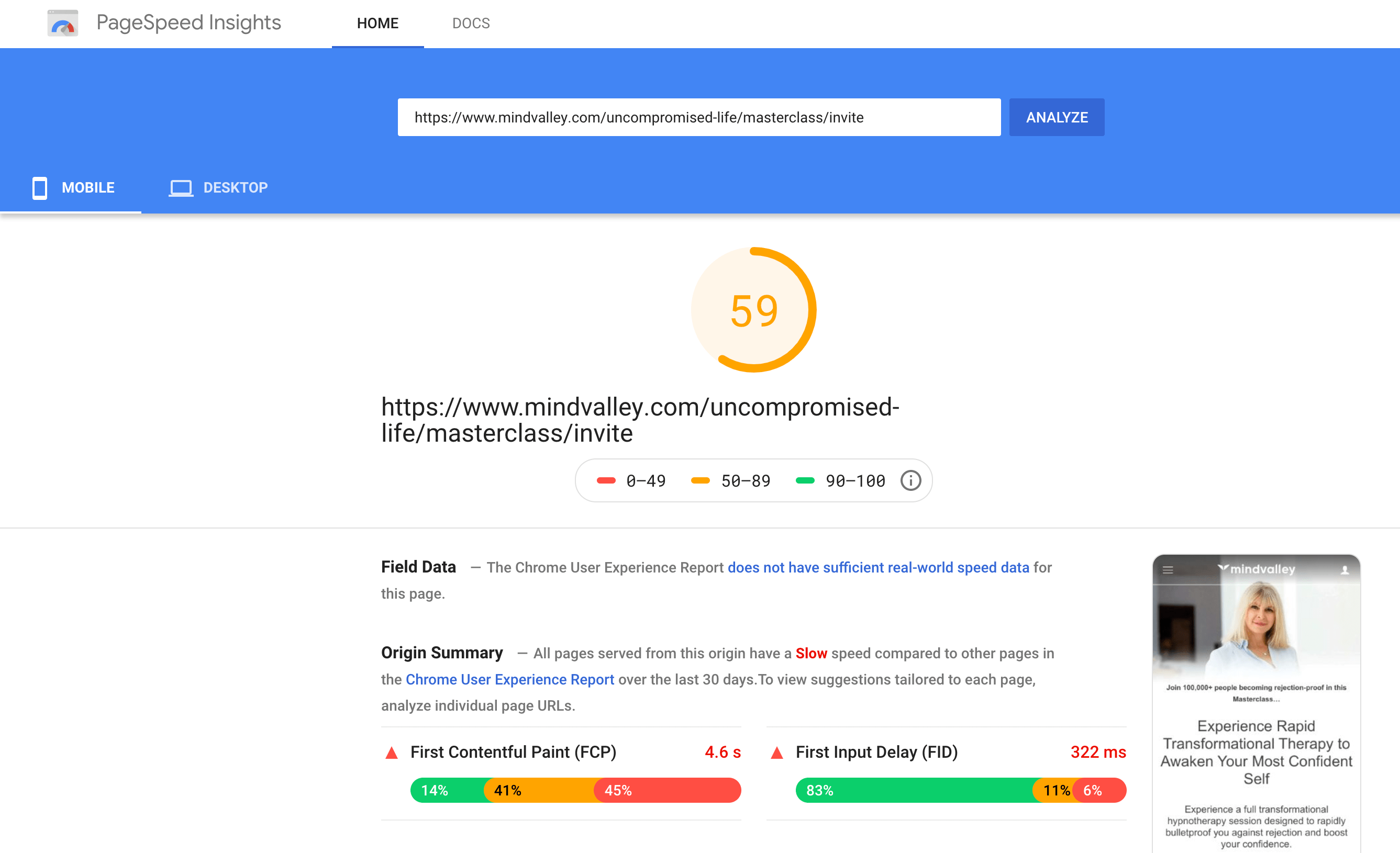Click the mobile phone icon

pos(40,187)
